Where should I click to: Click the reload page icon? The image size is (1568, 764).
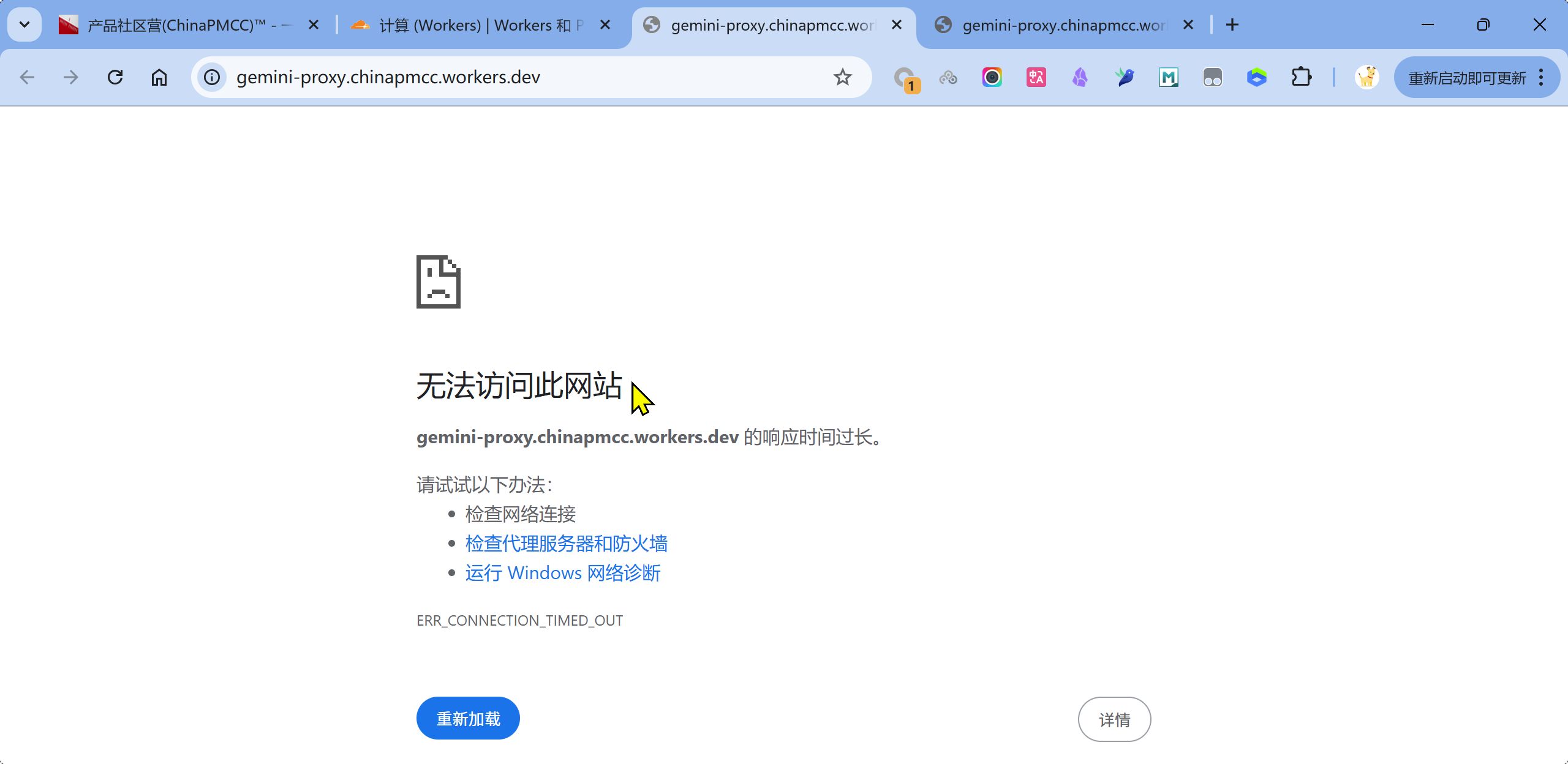point(115,77)
